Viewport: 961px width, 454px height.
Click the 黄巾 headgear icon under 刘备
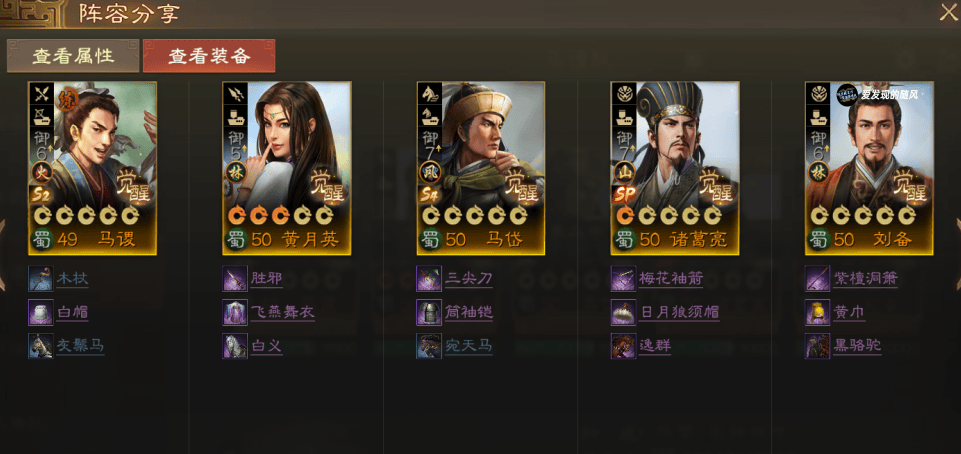pos(818,312)
